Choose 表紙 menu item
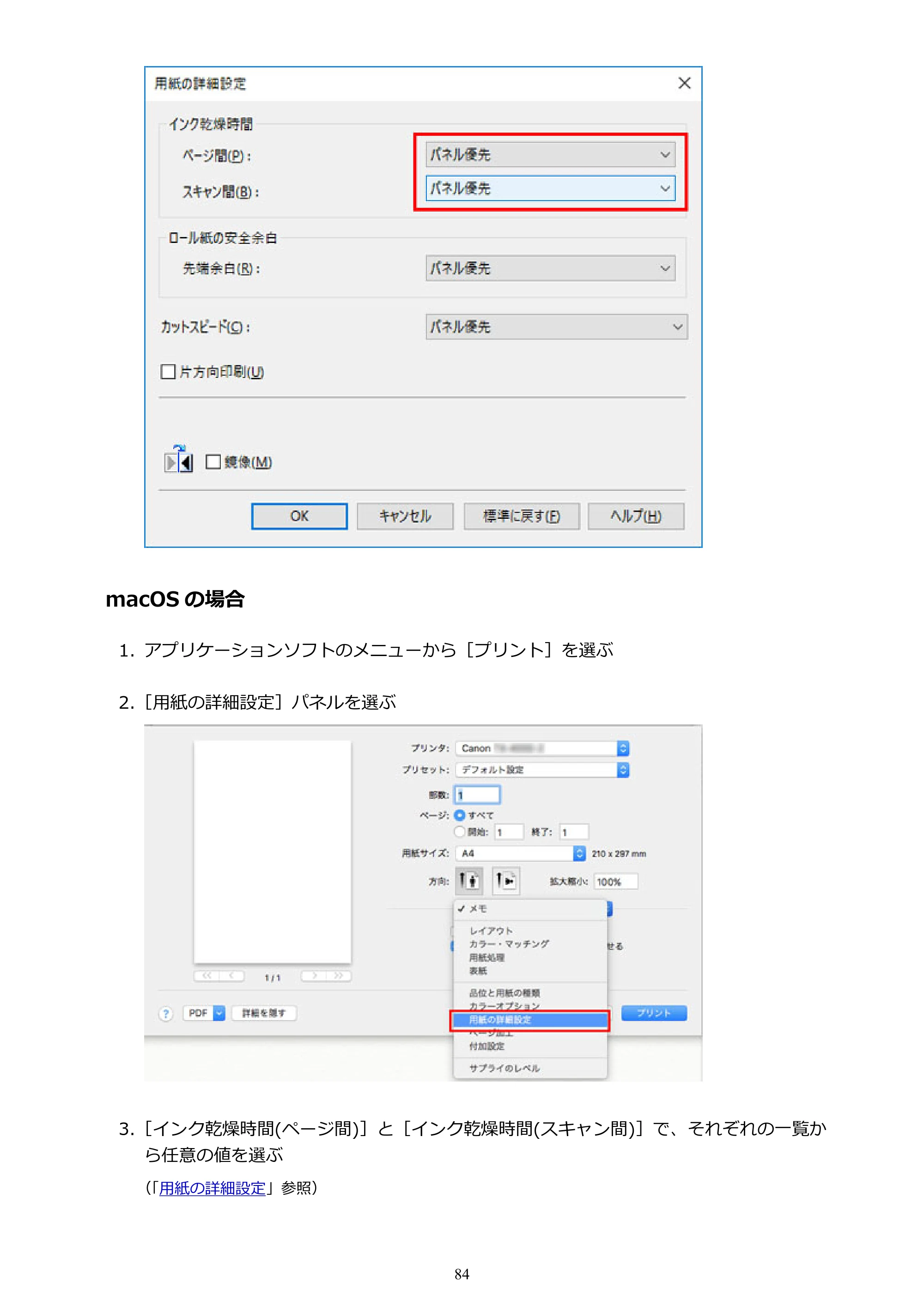This screenshot has width=924, height=1307. [530, 971]
